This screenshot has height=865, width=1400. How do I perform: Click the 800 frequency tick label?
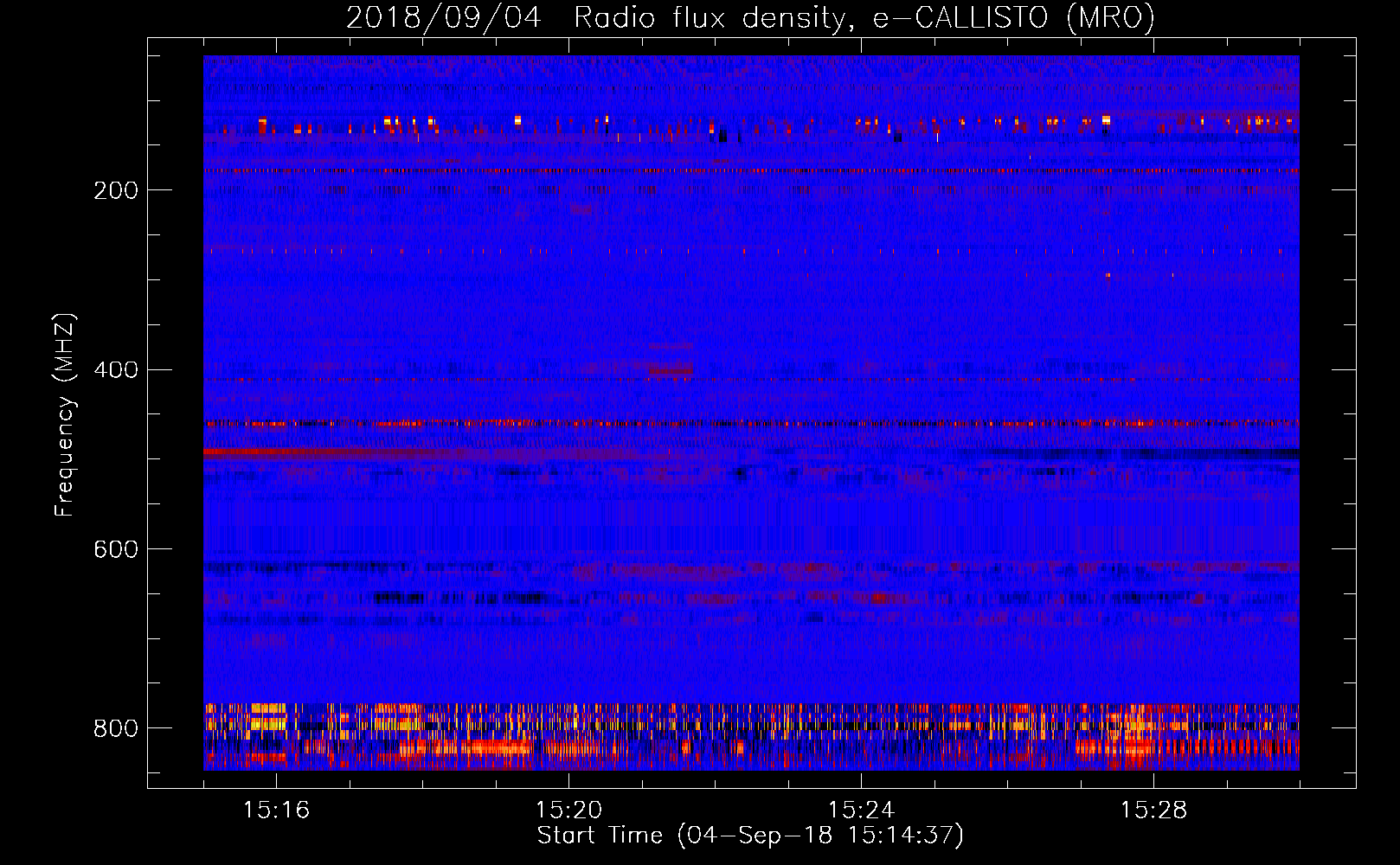[x=116, y=728]
